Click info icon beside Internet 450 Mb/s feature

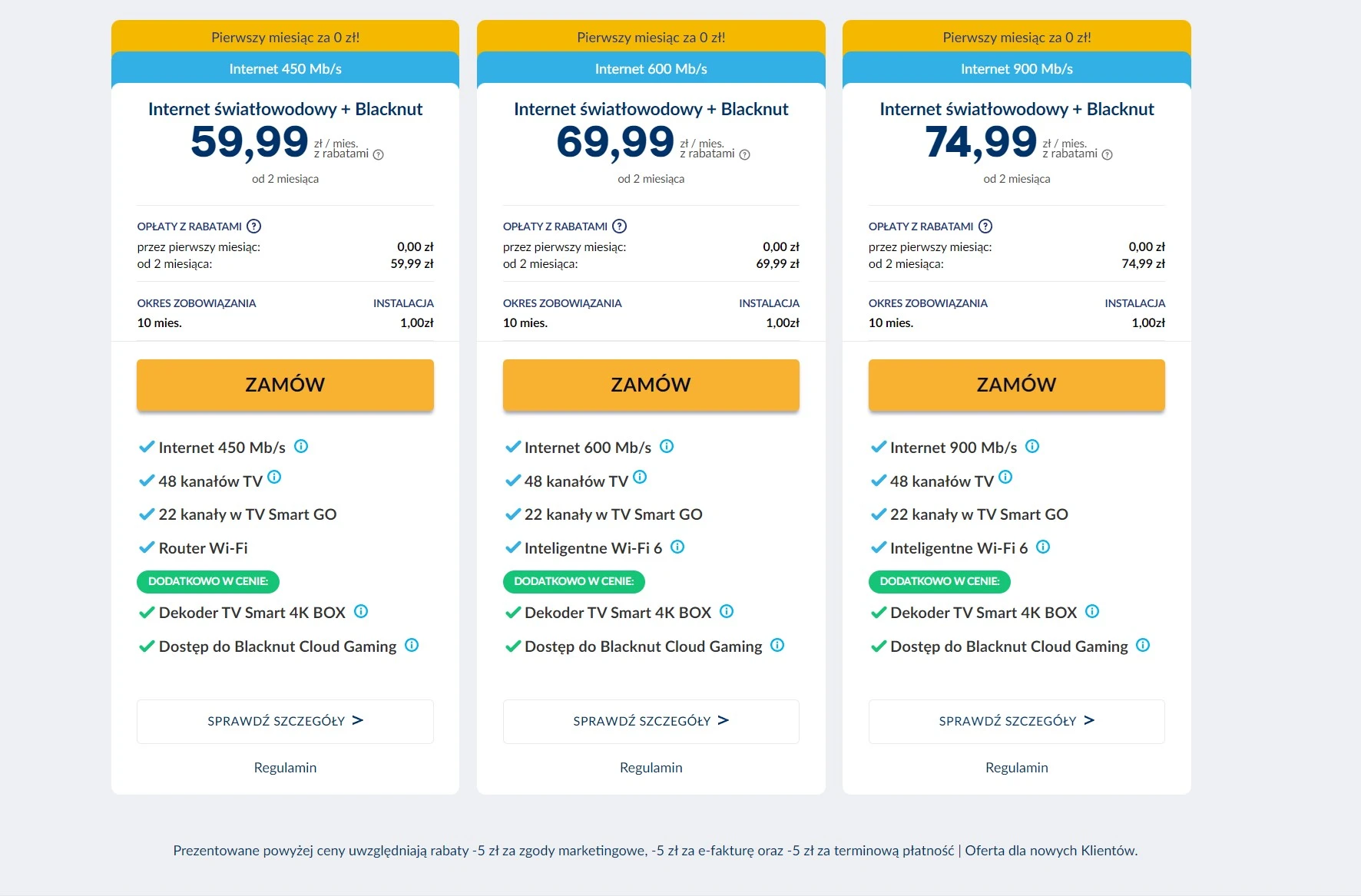point(301,446)
